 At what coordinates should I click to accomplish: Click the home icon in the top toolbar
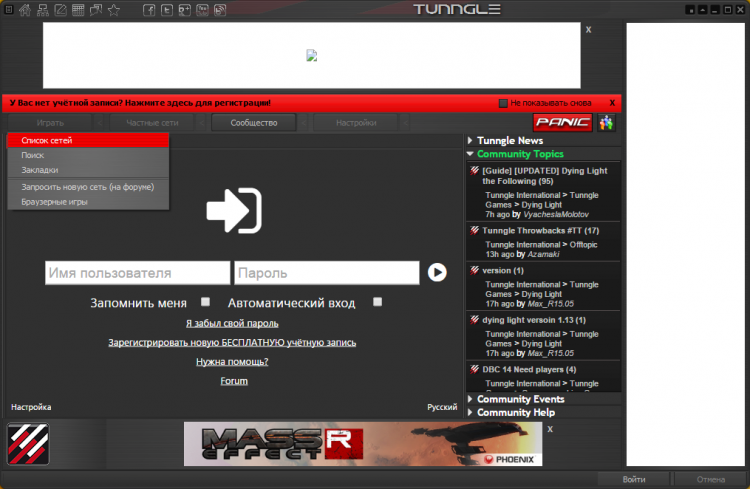pyautogui.click(x=25, y=10)
